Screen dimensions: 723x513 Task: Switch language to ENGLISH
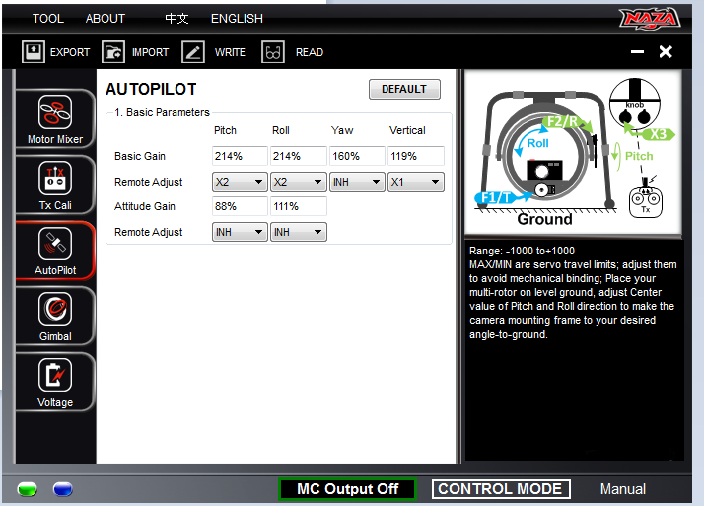tap(237, 19)
